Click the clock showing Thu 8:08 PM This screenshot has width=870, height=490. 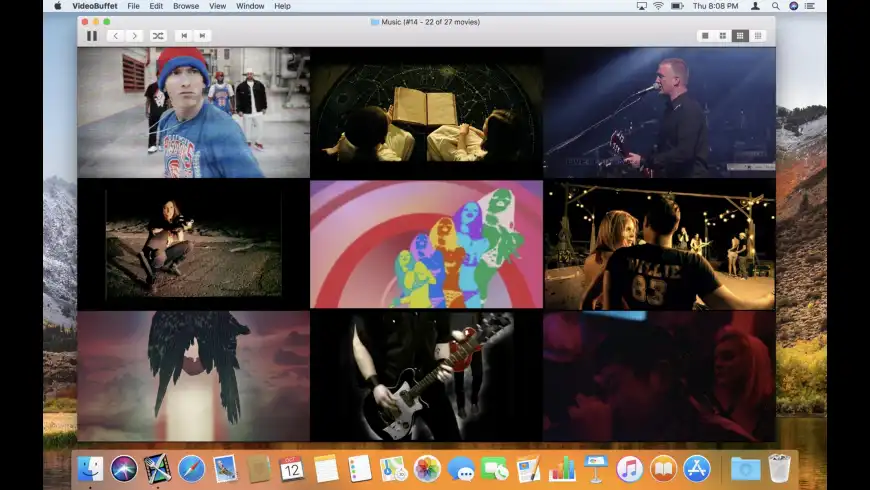click(x=715, y=6)
